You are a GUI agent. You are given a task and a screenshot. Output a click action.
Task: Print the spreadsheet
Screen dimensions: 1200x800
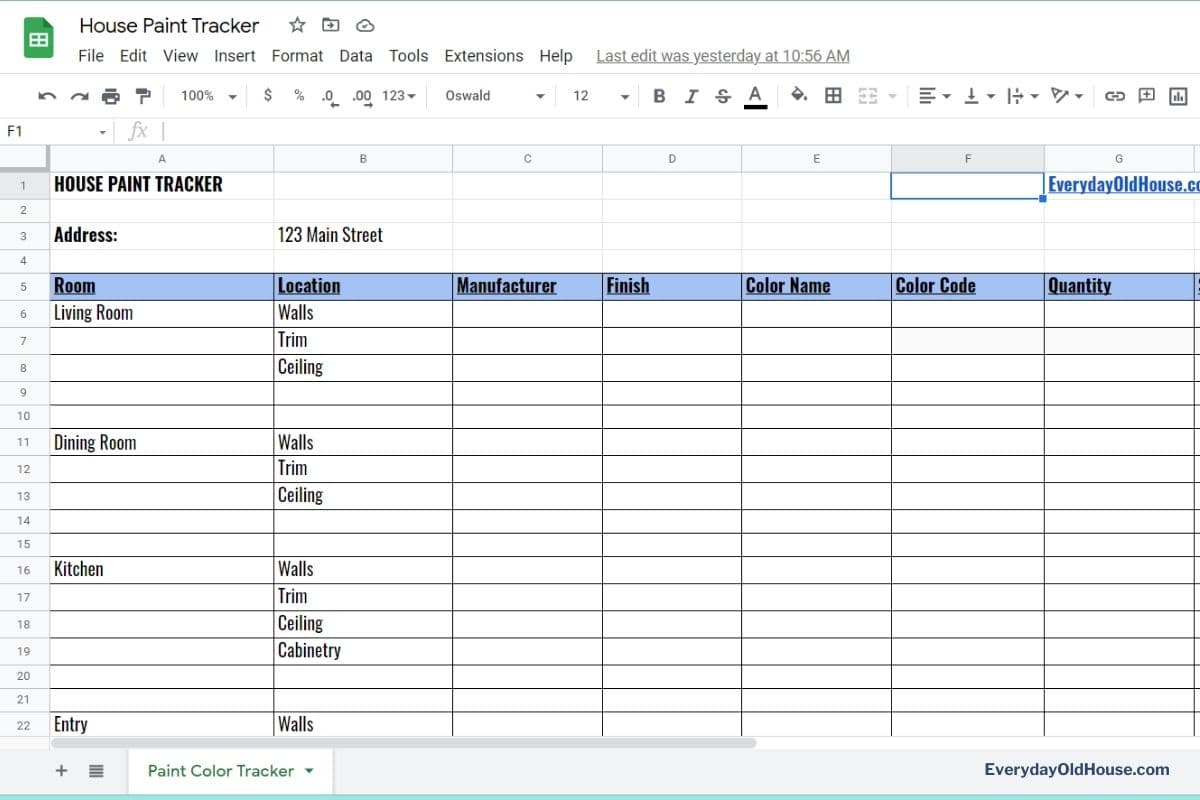111,96
